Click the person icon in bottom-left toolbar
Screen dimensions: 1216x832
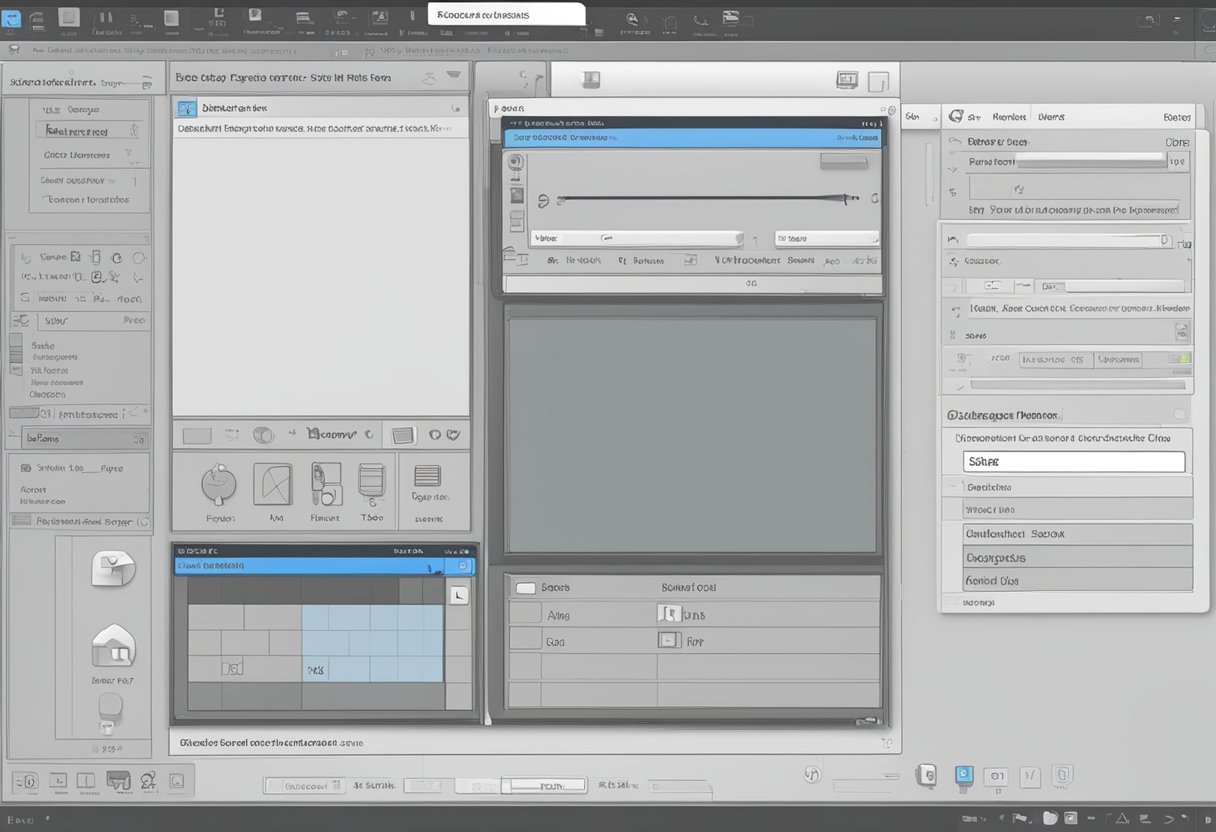149,780
